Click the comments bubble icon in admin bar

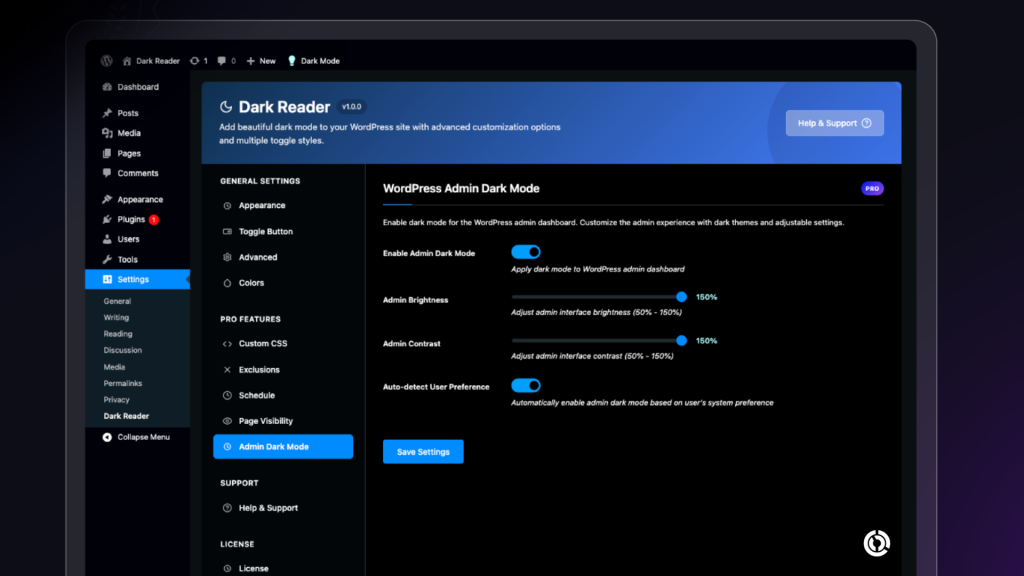click(x=222, y=61)
